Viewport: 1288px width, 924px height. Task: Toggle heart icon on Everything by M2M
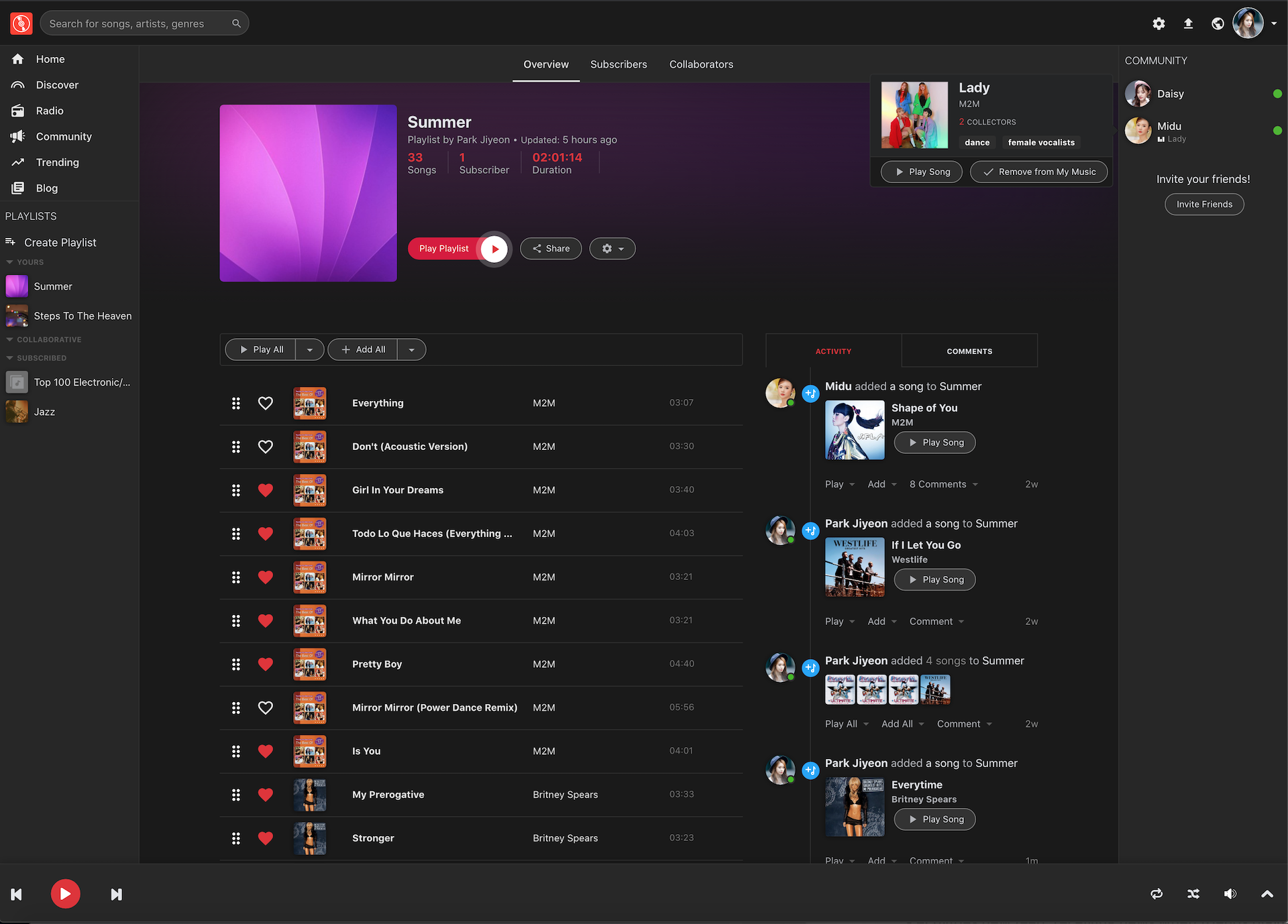[x=265, y=402]
